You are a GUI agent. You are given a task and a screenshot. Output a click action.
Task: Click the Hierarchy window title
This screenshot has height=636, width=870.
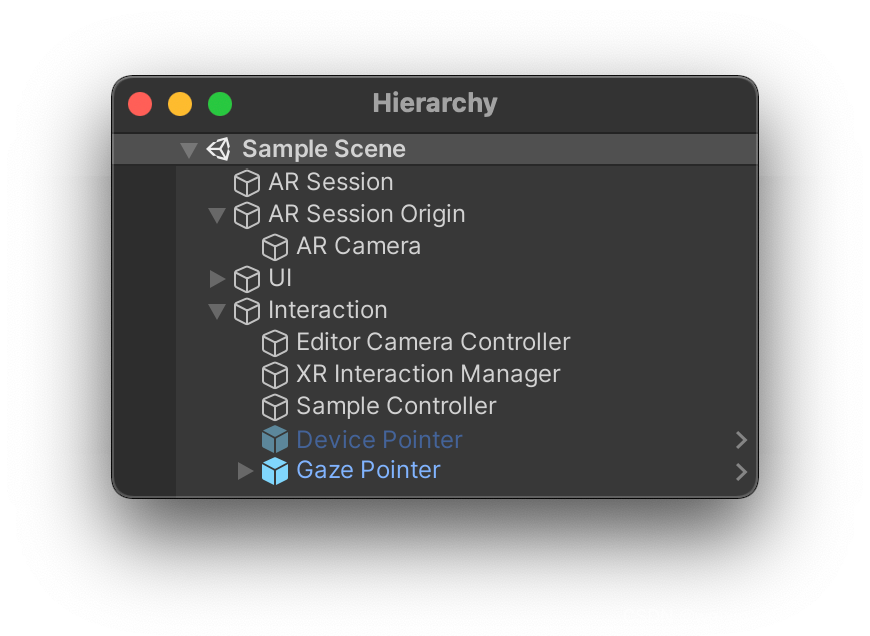434,103
